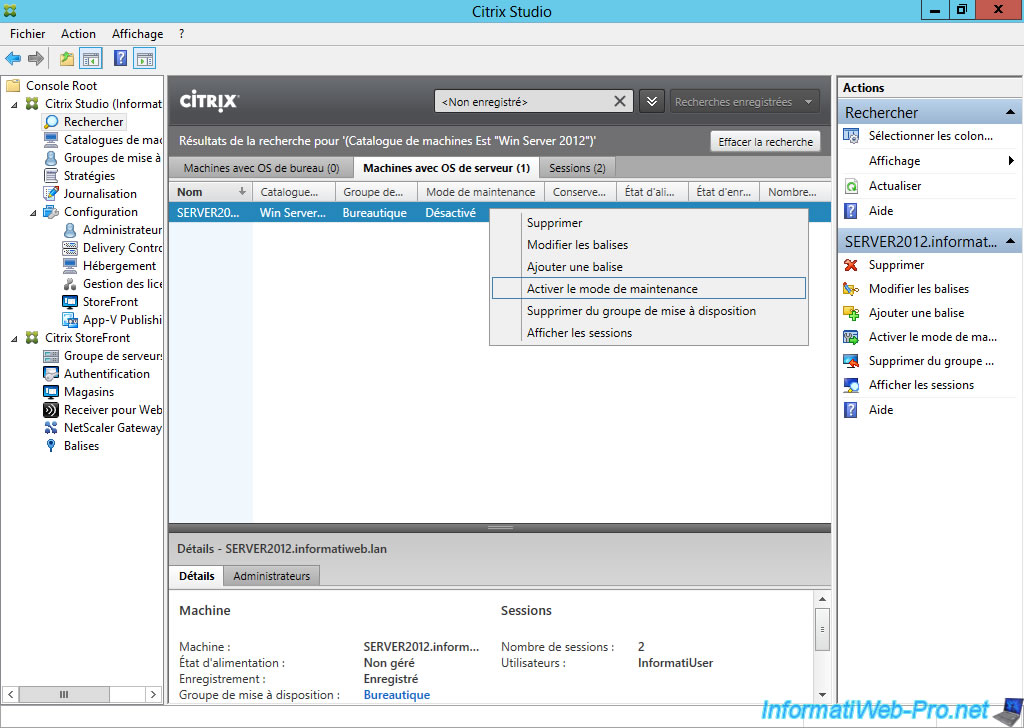Toggle the show/hide action pane icon
1024x728 pixels.
click(144, 59)
